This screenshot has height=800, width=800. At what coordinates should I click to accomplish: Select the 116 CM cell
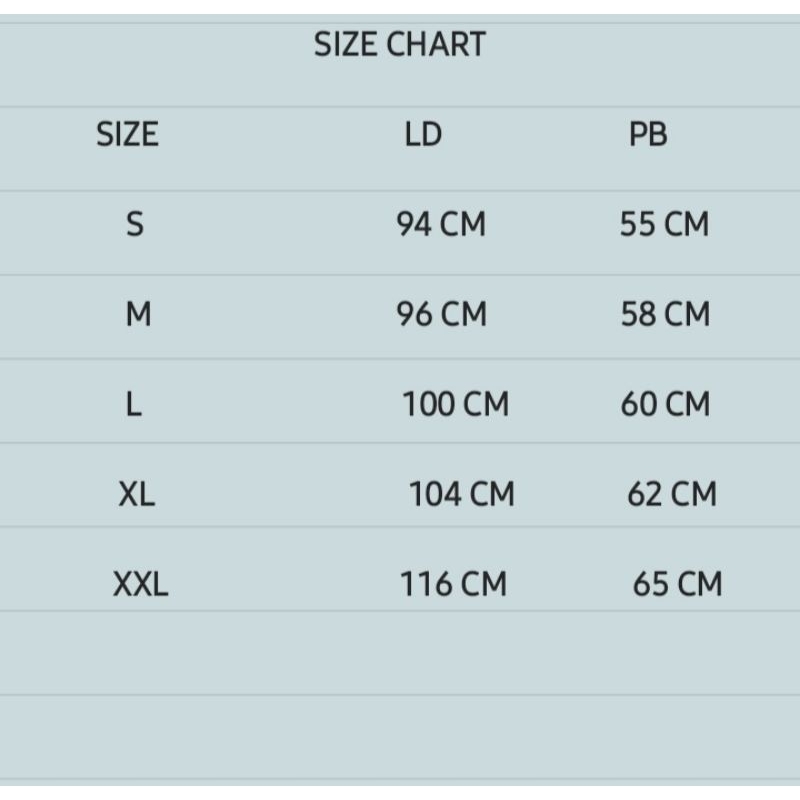453,584
